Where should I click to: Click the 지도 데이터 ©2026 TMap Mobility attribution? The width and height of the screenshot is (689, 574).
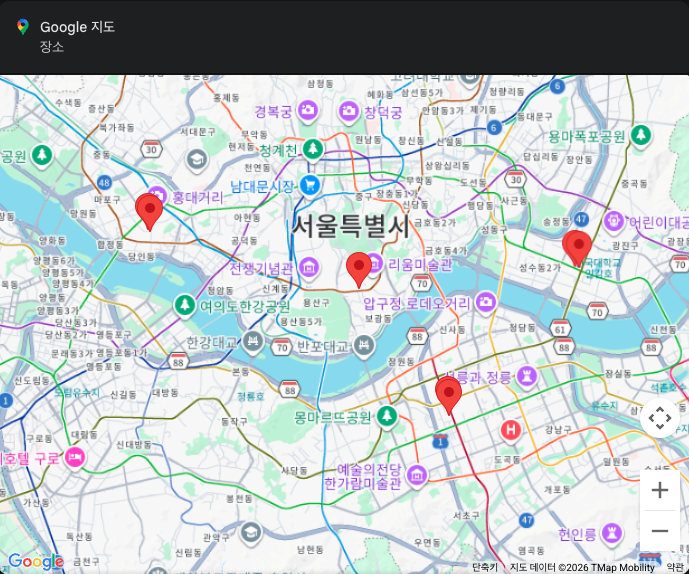582,567
